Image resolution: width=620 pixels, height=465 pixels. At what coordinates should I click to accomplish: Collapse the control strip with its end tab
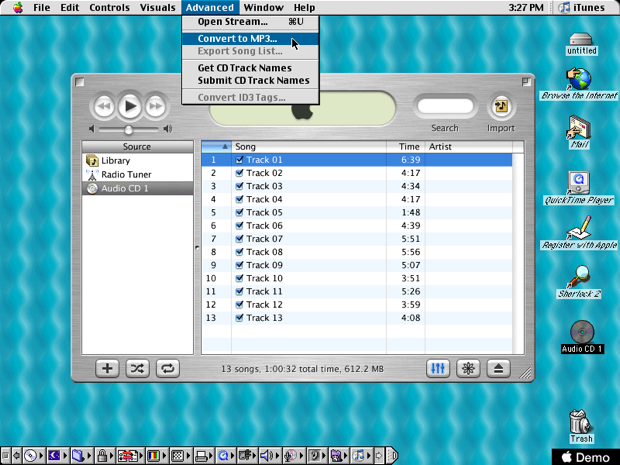coord(391,456)
